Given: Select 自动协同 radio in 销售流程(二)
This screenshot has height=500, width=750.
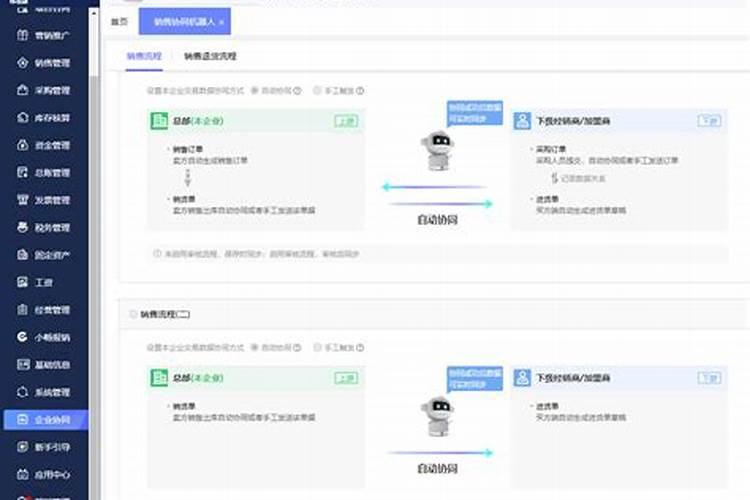Looking at the screenshot, I should click(x=255, y=347).
